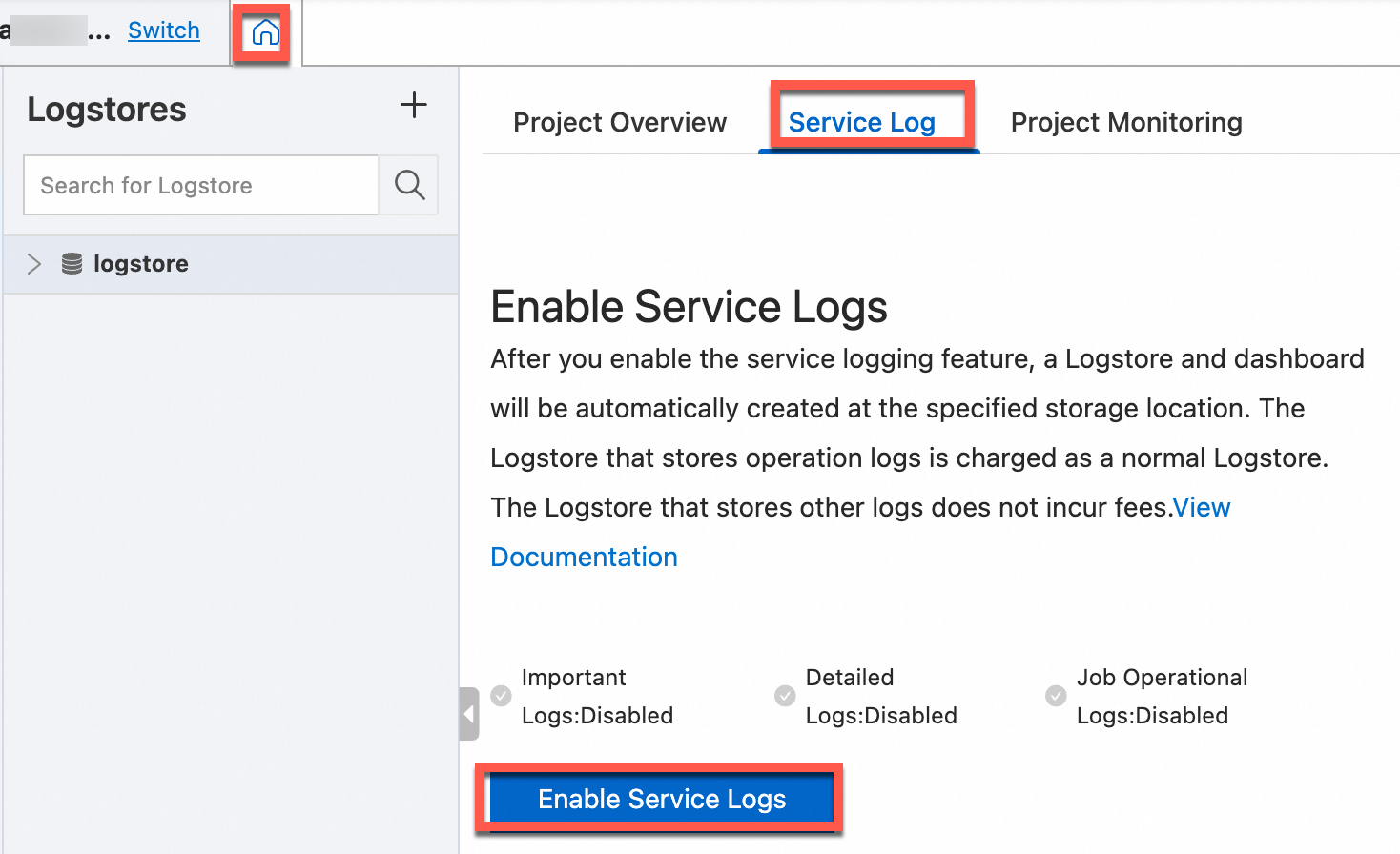Click the plus icon to add a Logstore
The image size is (1400, 854).
point(413,105)
